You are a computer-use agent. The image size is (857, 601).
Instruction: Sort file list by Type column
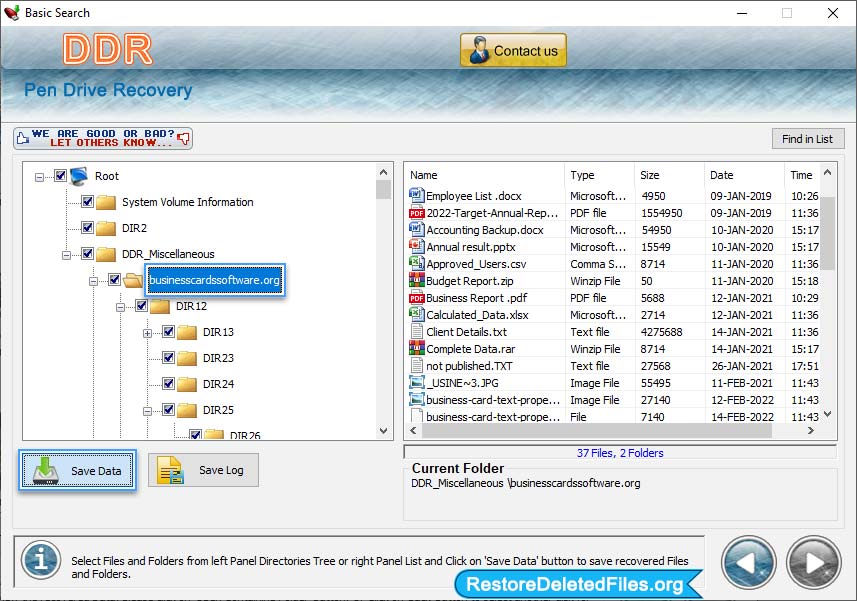click(x=600, y=175)
